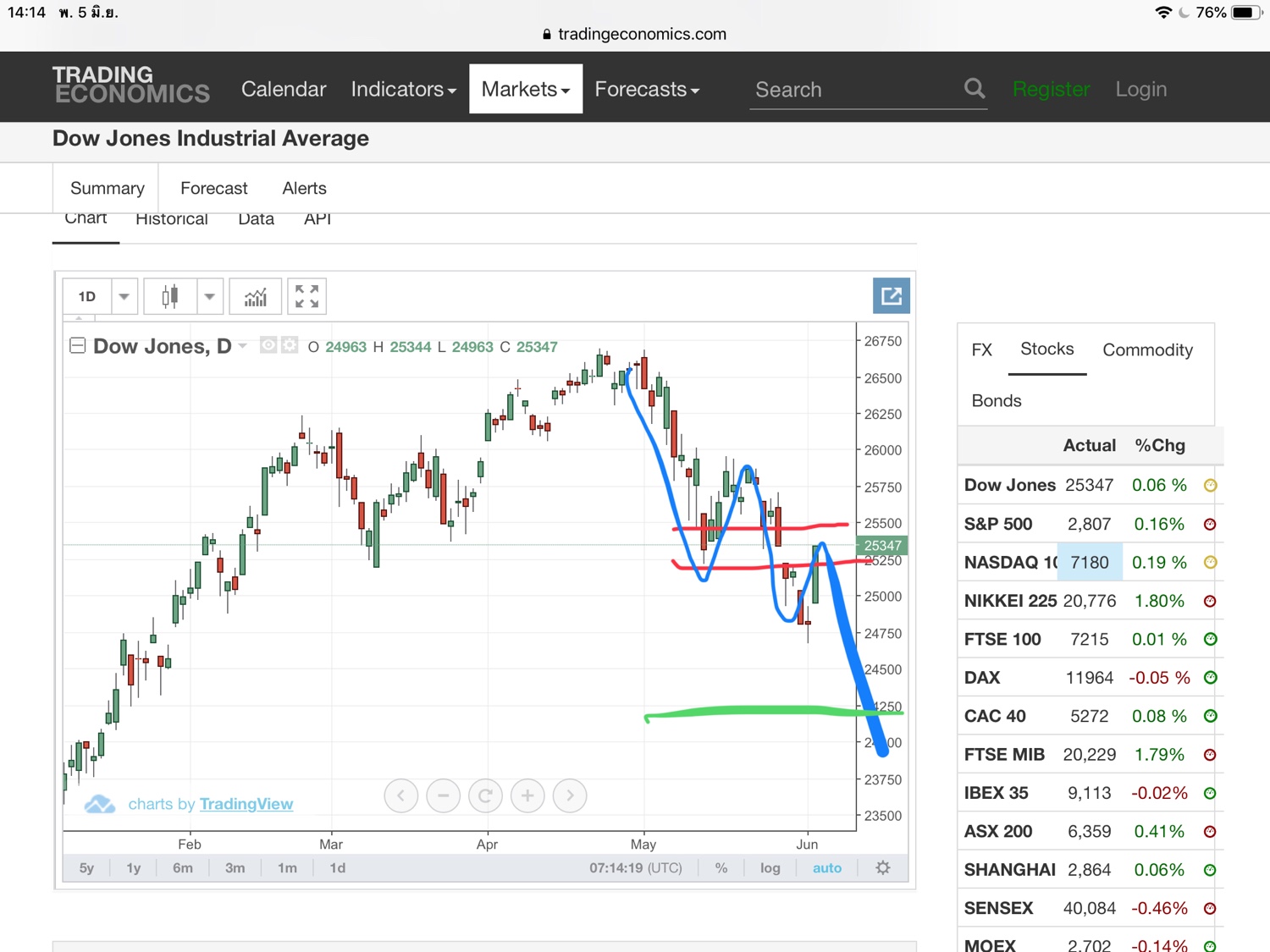The width and height of the screenshot is (1270, 952).
Task: Click the Register link
Action: [x=1052, y=89]
